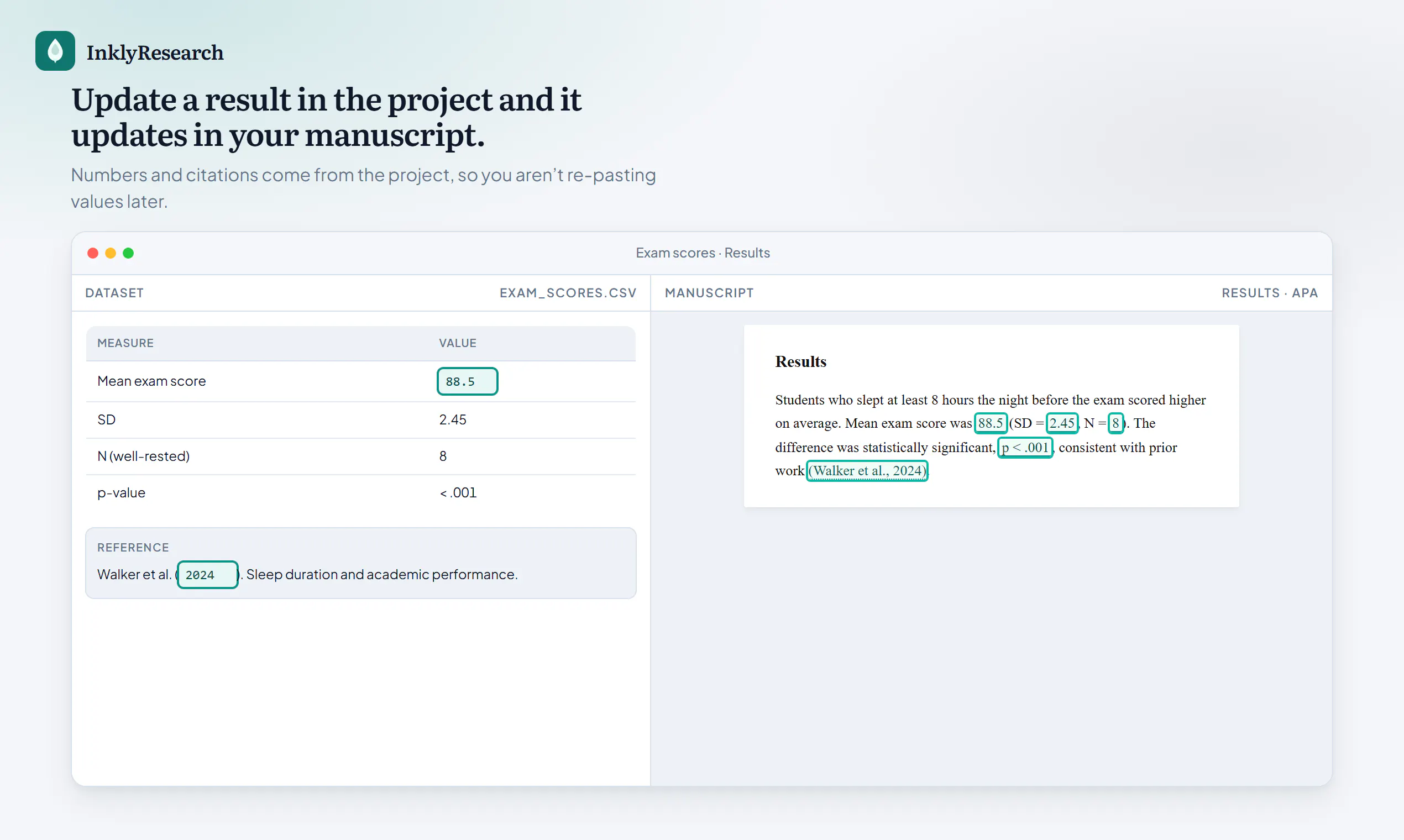Select the p-value cell '< .001' in table
The width and height of the screenshot is (1404, 840).
click(x=458, y=492)
